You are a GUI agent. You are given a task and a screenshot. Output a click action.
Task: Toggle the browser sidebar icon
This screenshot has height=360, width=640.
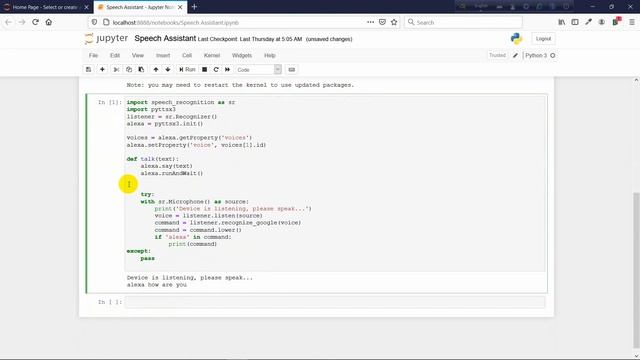click(x=575, y=22)
